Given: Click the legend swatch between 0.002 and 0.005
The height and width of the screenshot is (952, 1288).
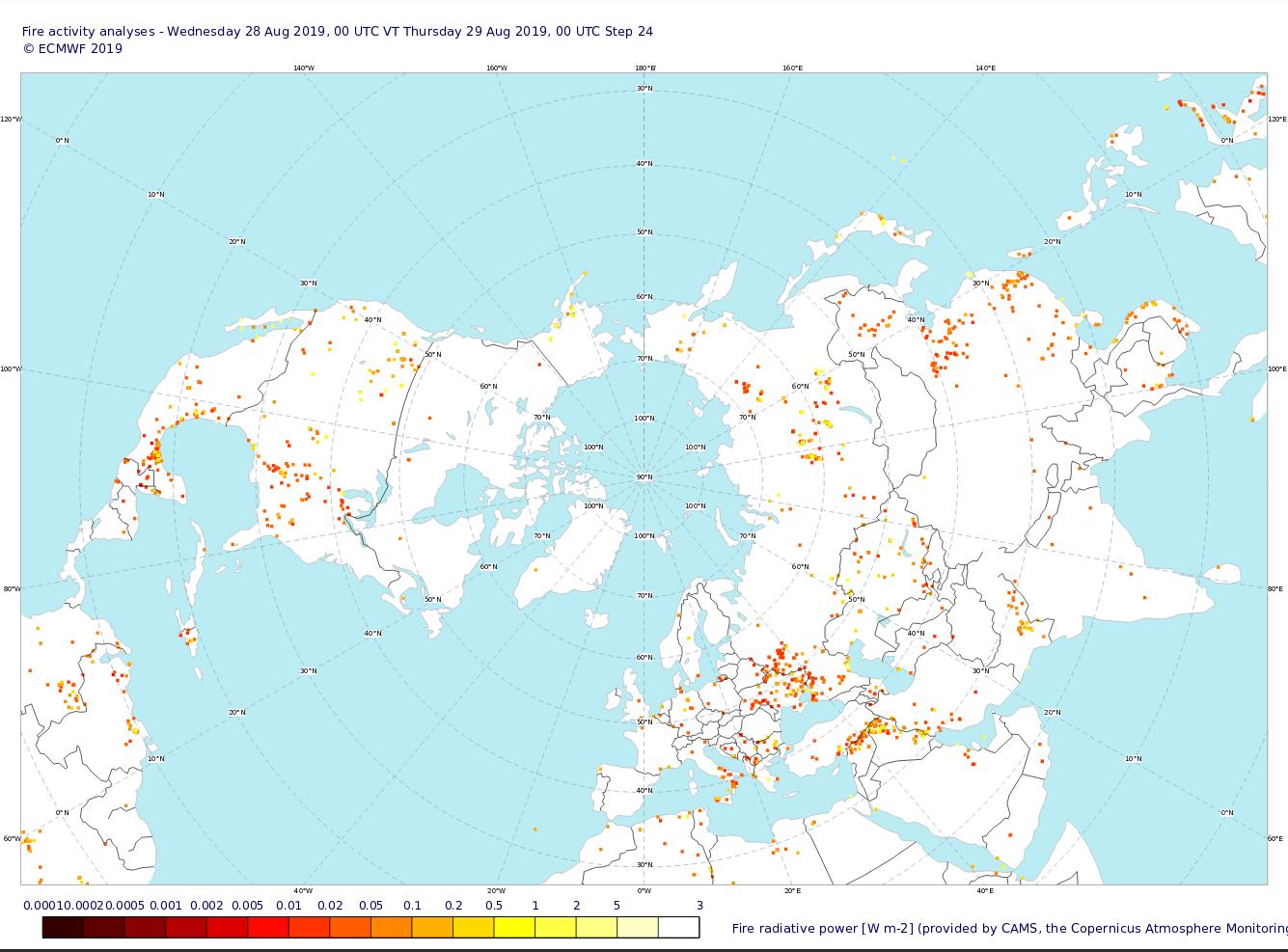Looking at the screenshot, I should pyautogui.click(x=227, y=928).
